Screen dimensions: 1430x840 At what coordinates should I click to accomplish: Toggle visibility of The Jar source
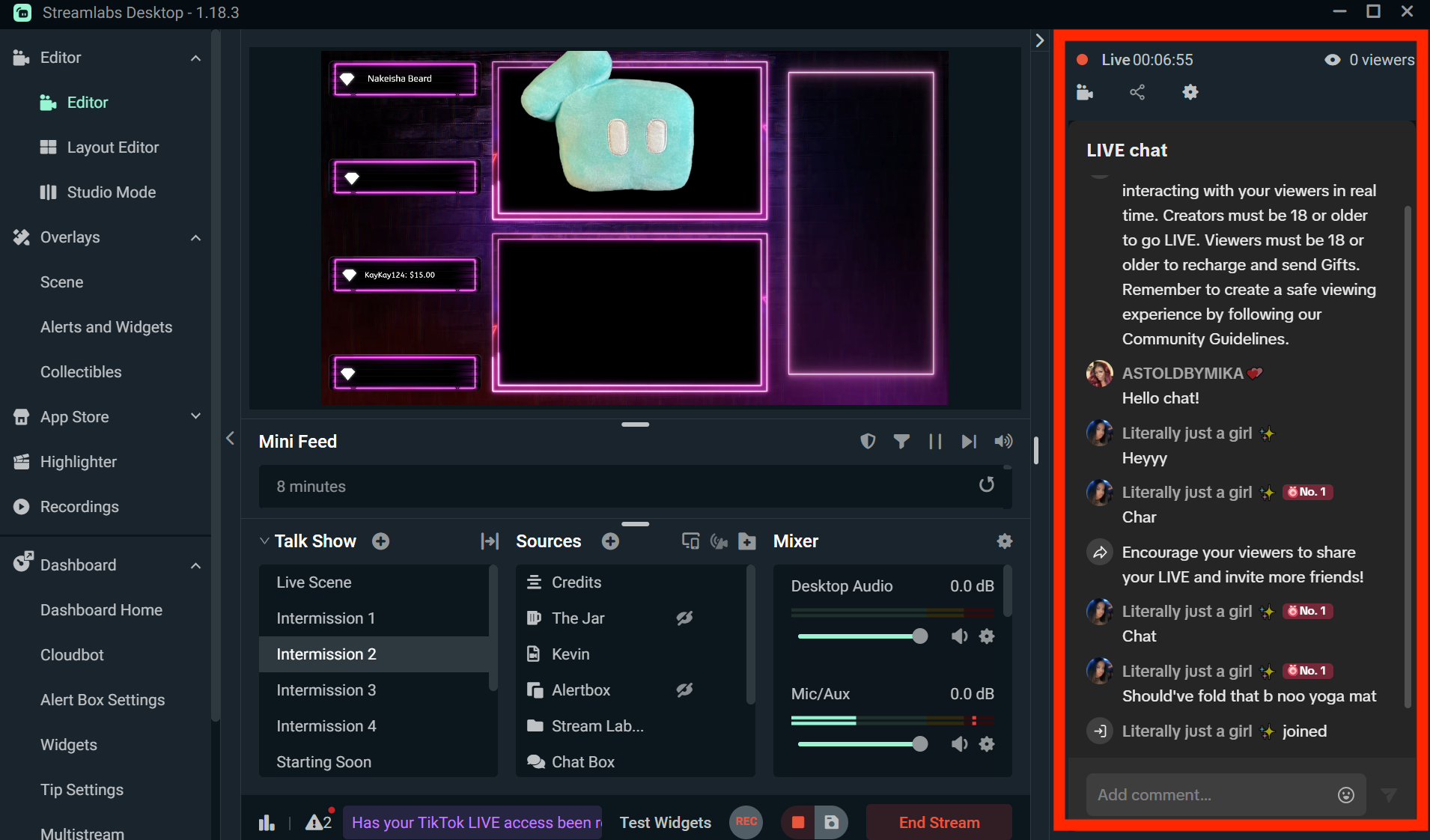coord(684,618)
